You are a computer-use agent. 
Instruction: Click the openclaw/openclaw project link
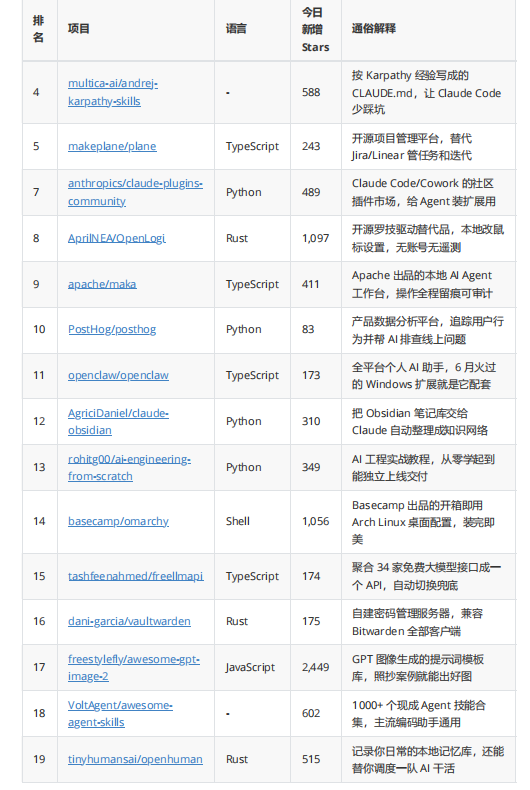coord(118,375)
